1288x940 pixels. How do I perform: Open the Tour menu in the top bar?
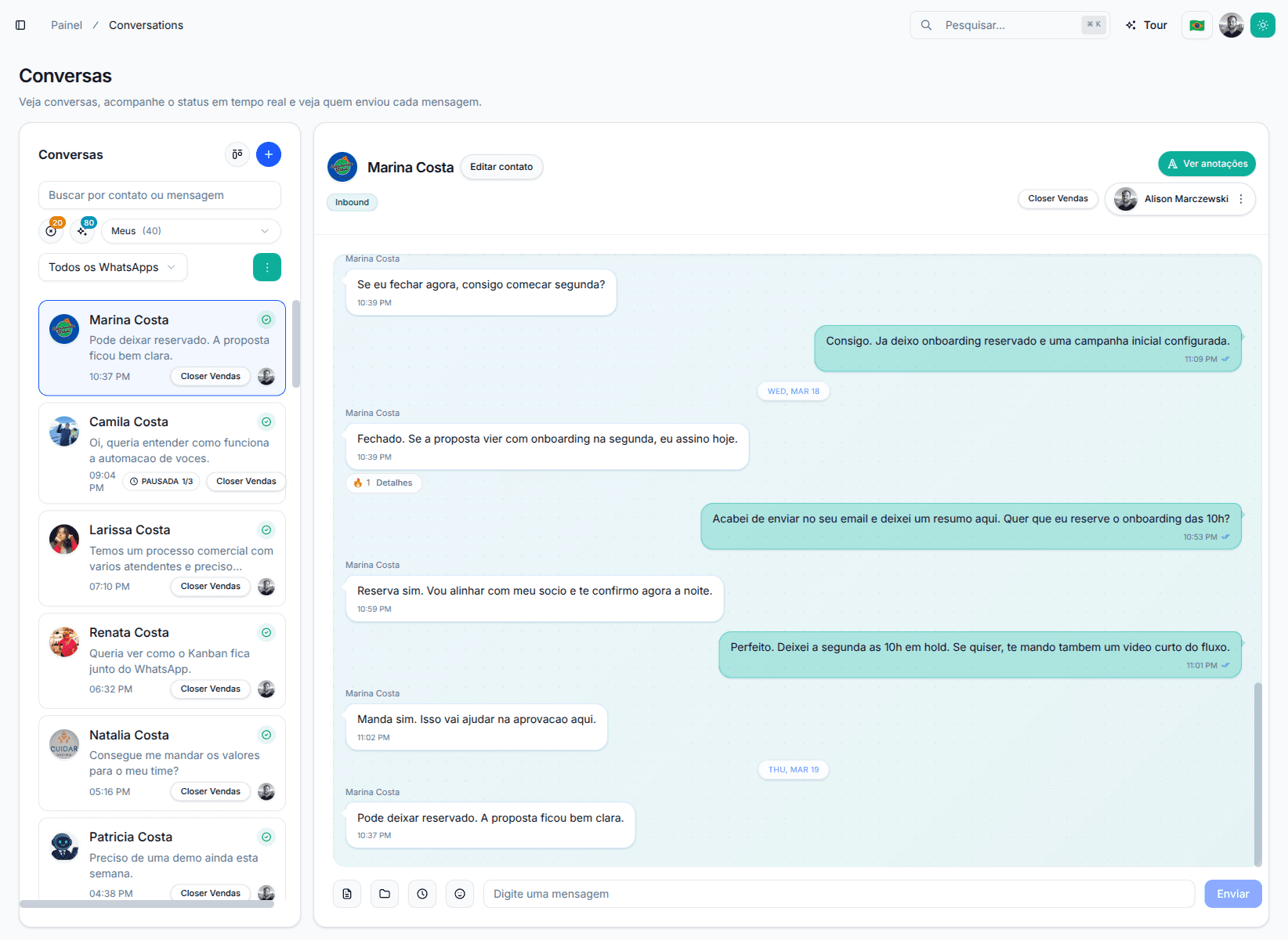click(x=1146, y=24)
